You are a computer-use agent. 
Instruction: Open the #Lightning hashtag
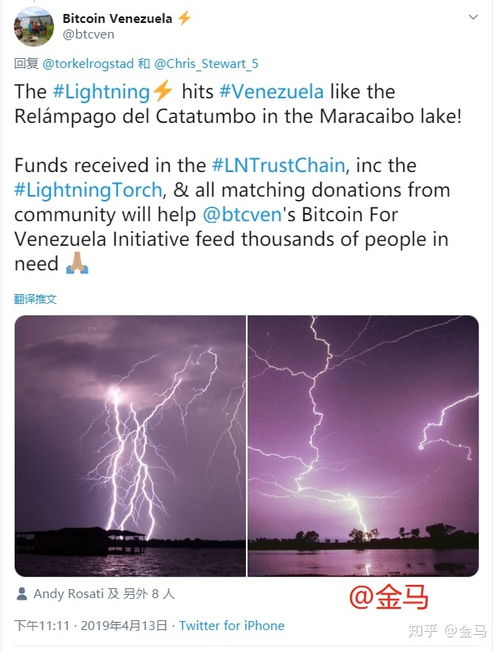[x=101, y=92]
